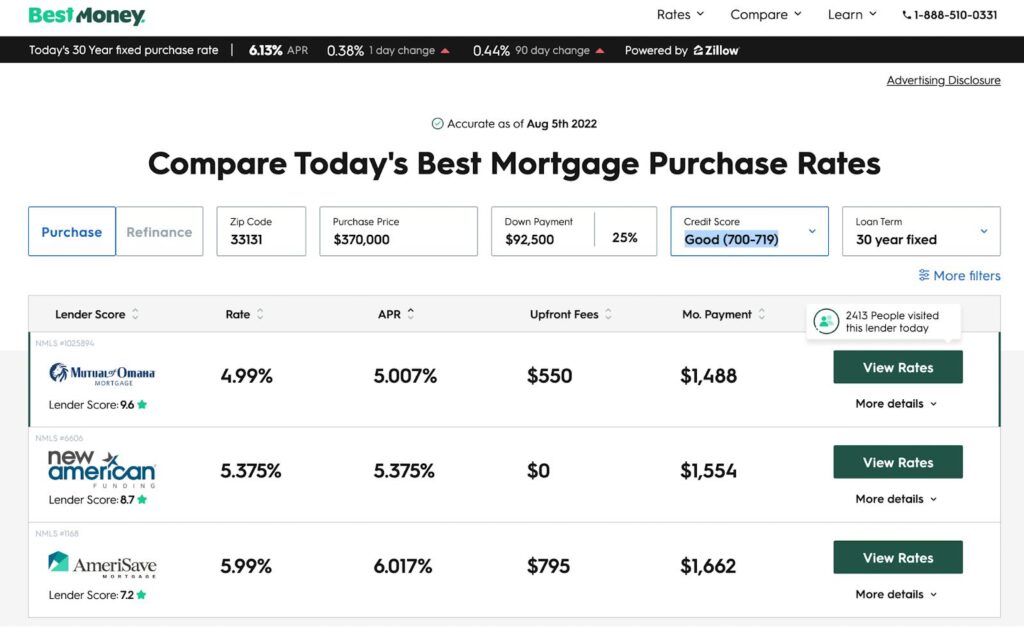Sort by the Upfront Fees column arrows
1024x627 pixels.
point(608,314)
